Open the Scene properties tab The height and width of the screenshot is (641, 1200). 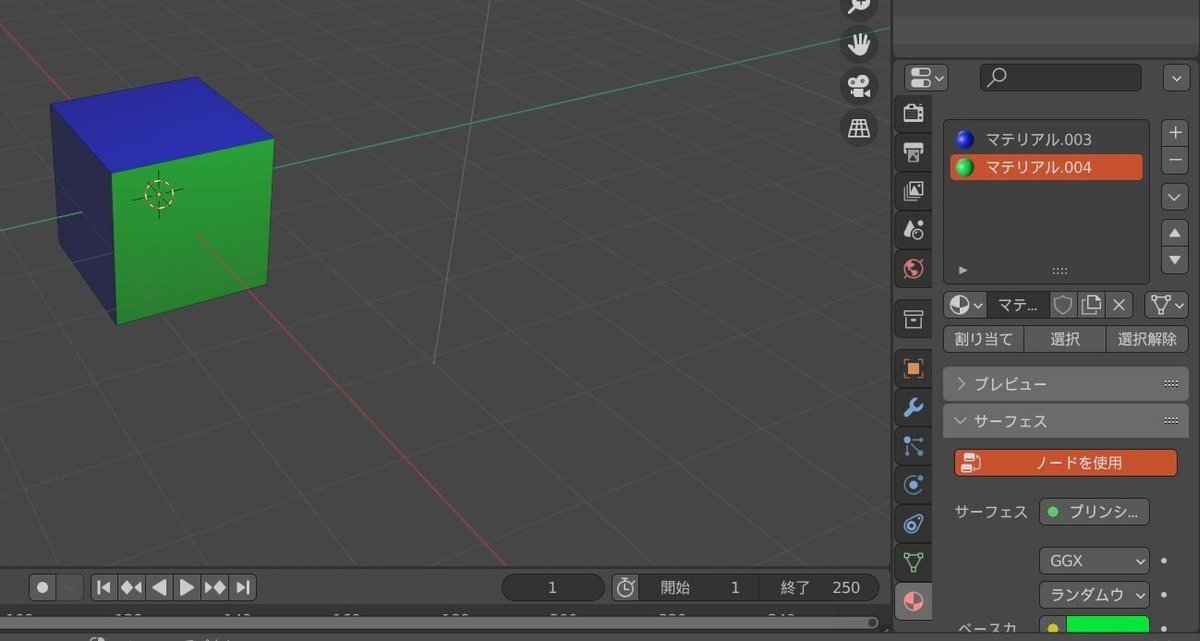click(x=912, y=230)
